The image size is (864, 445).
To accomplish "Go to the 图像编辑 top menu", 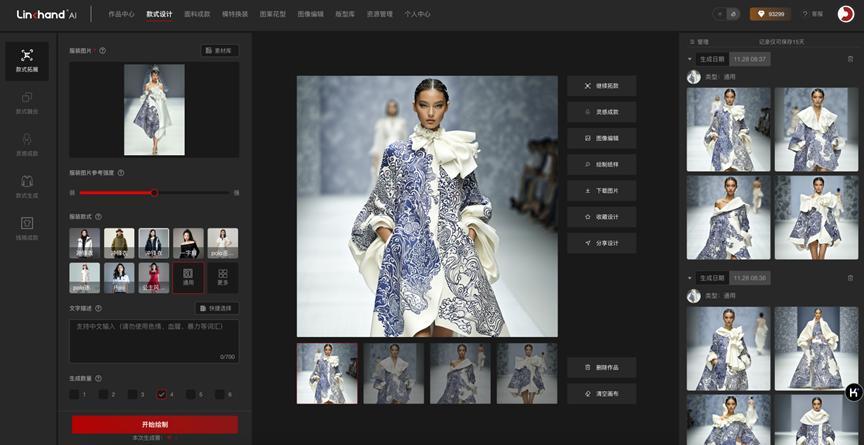I will click(x=310, y=14).
